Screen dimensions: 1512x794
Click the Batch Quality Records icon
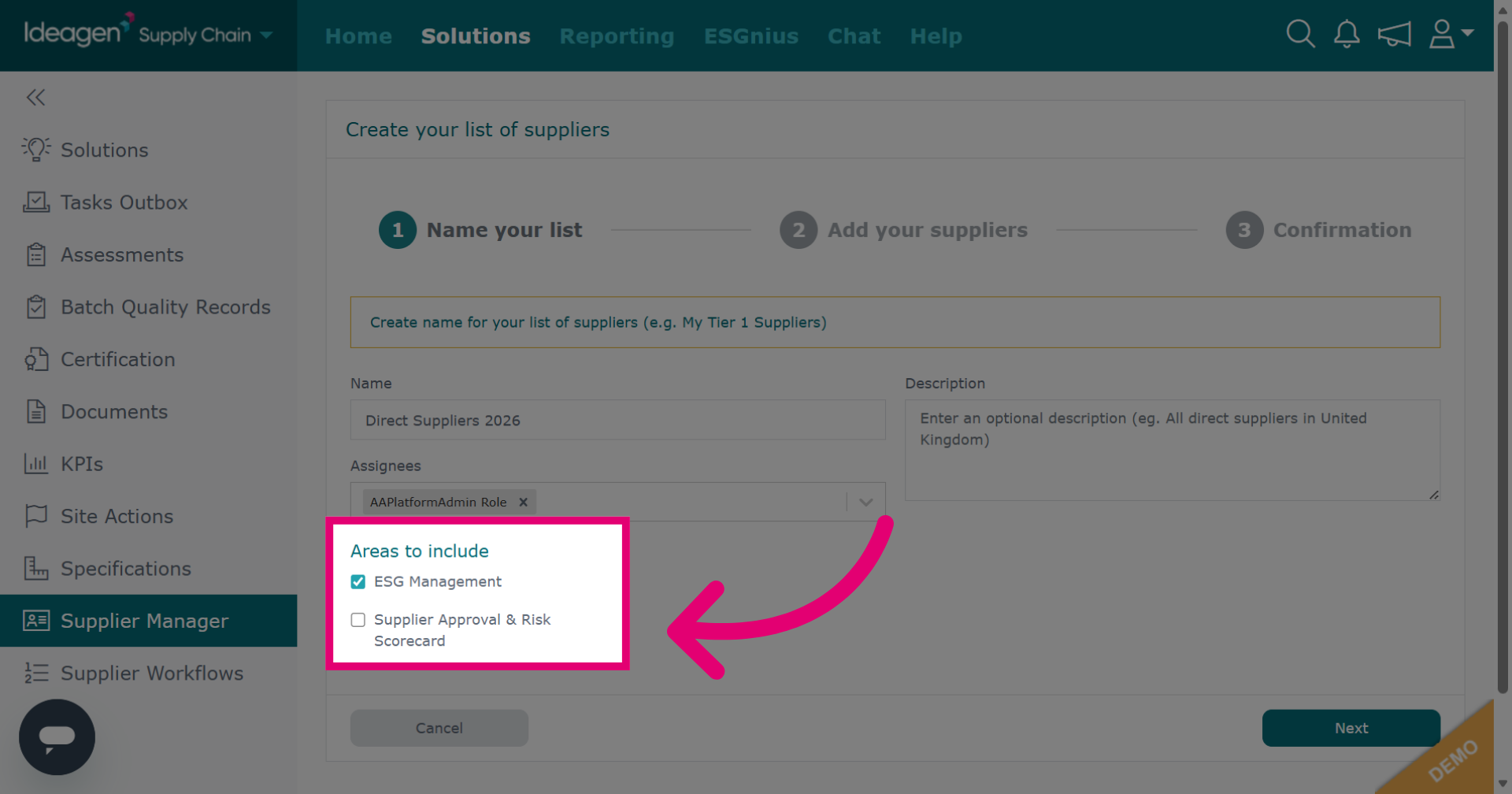point(35,307)
